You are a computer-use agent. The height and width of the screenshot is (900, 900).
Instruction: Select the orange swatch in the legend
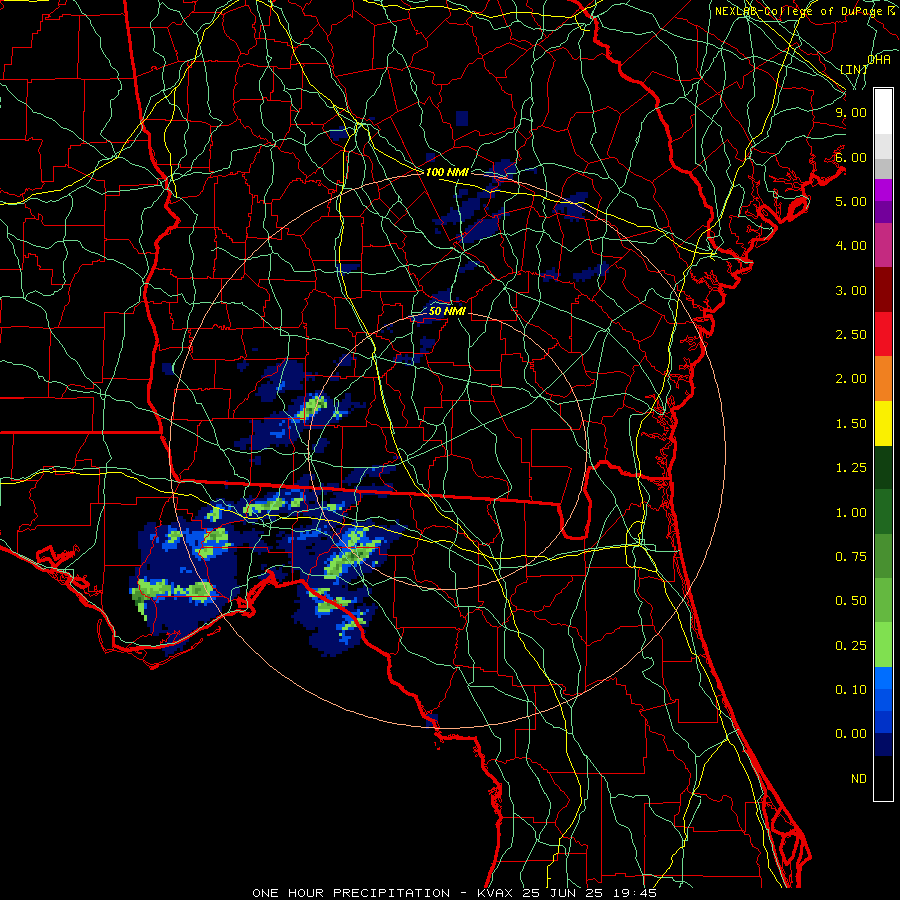[x=883, y=379]
